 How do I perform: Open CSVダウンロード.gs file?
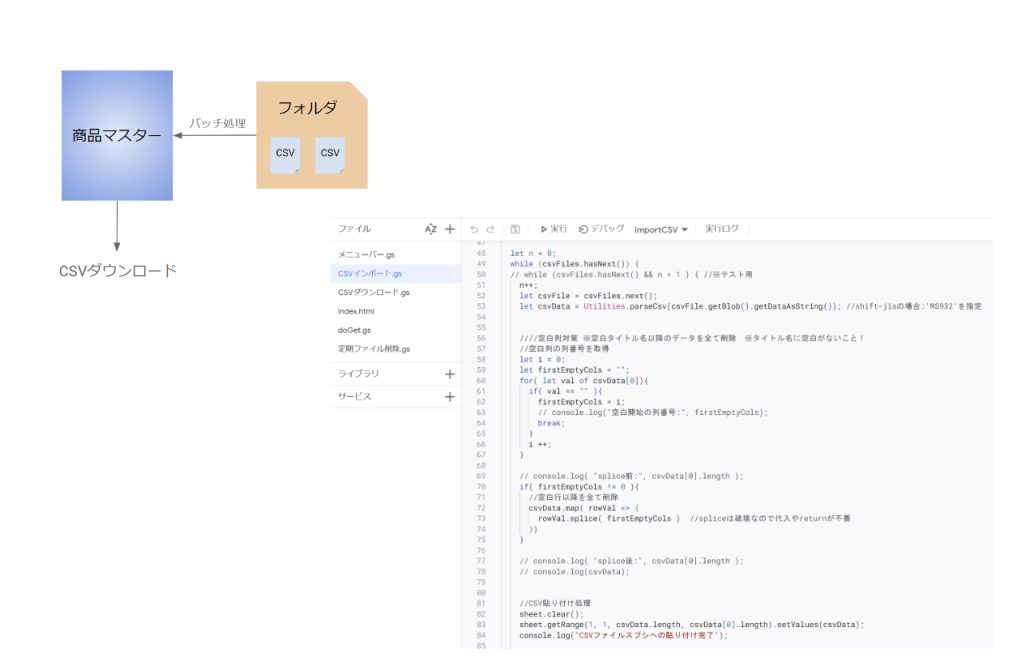coord(373,292)
